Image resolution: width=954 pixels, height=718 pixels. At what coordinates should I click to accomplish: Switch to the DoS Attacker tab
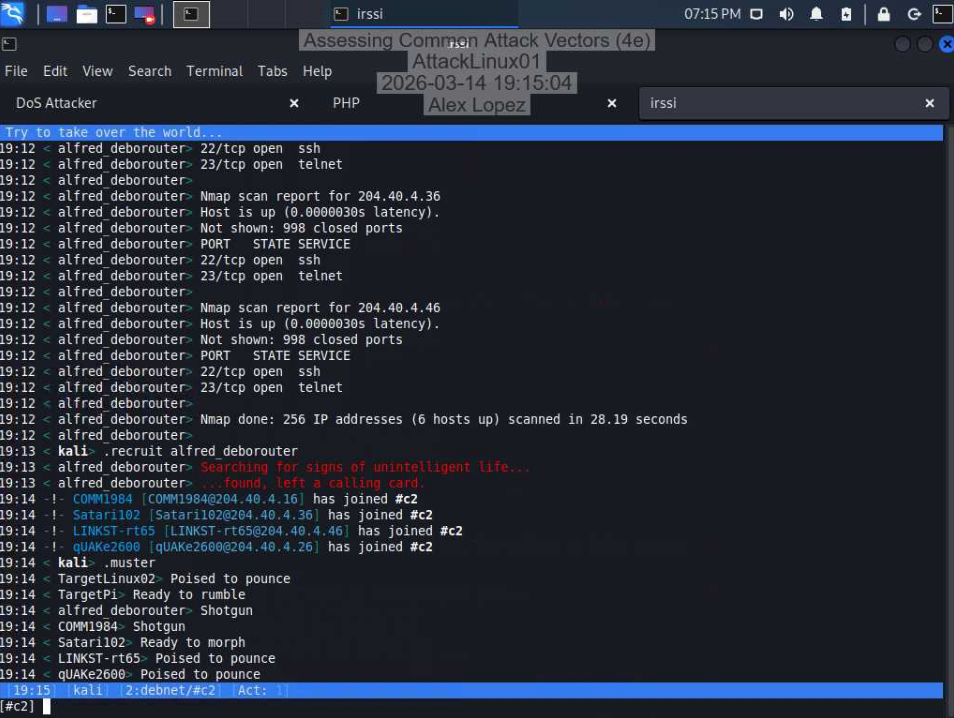[x=57, y=103]
